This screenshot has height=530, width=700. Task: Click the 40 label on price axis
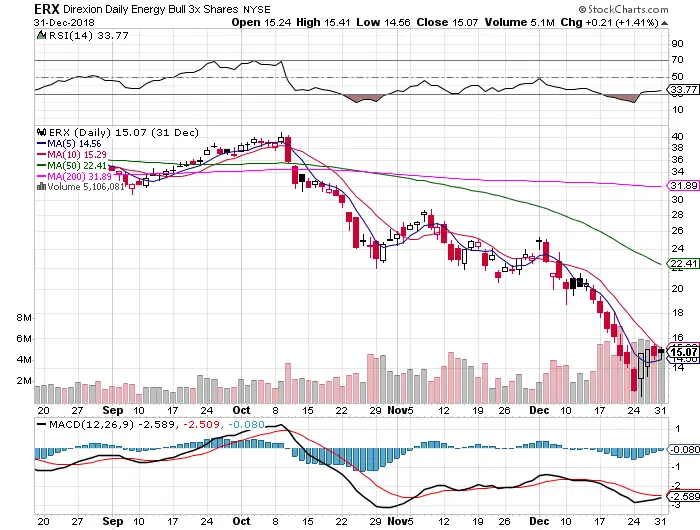[677, 137]
